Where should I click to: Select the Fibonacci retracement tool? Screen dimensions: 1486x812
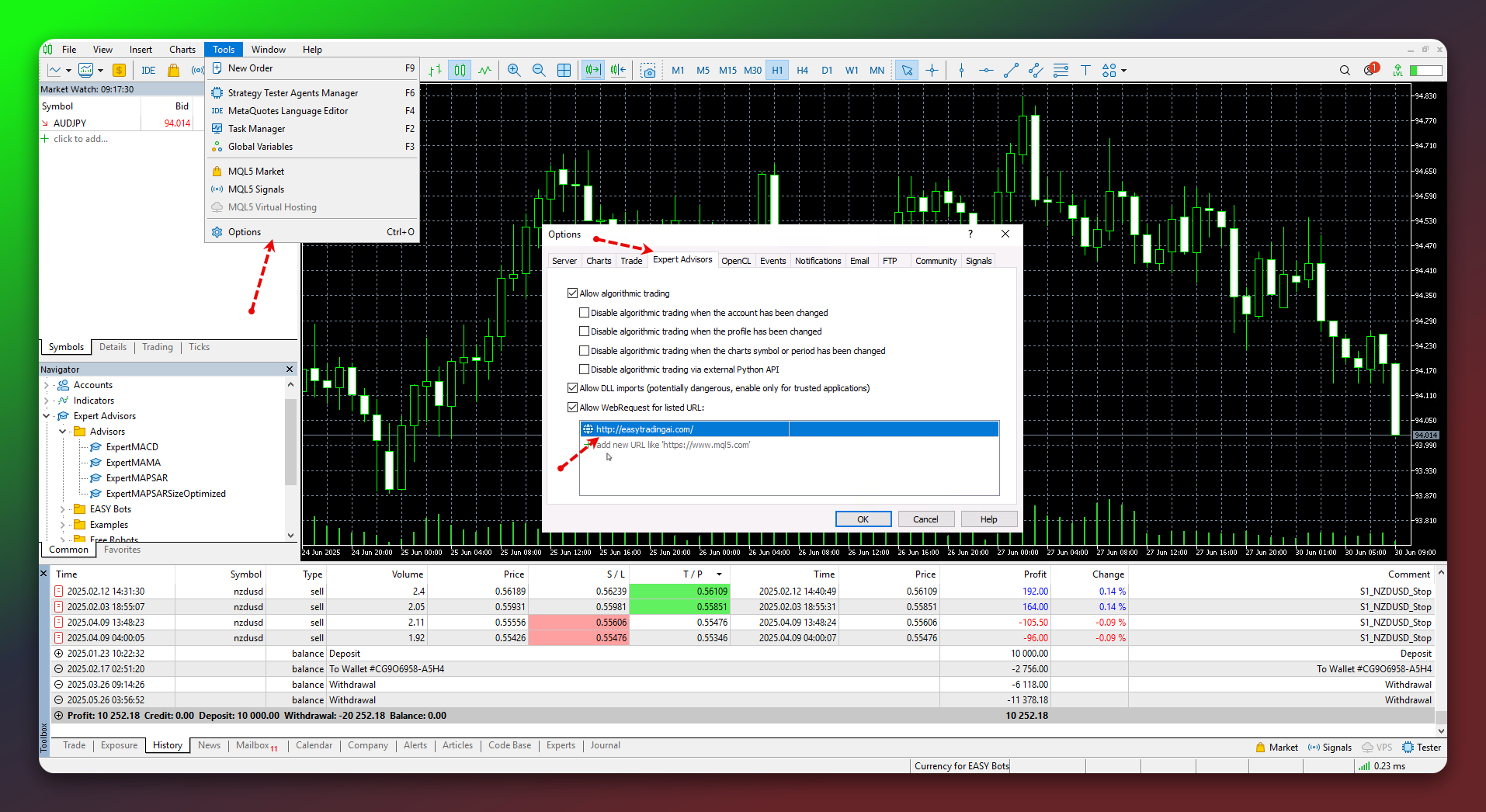click(x=1061, y=70)
